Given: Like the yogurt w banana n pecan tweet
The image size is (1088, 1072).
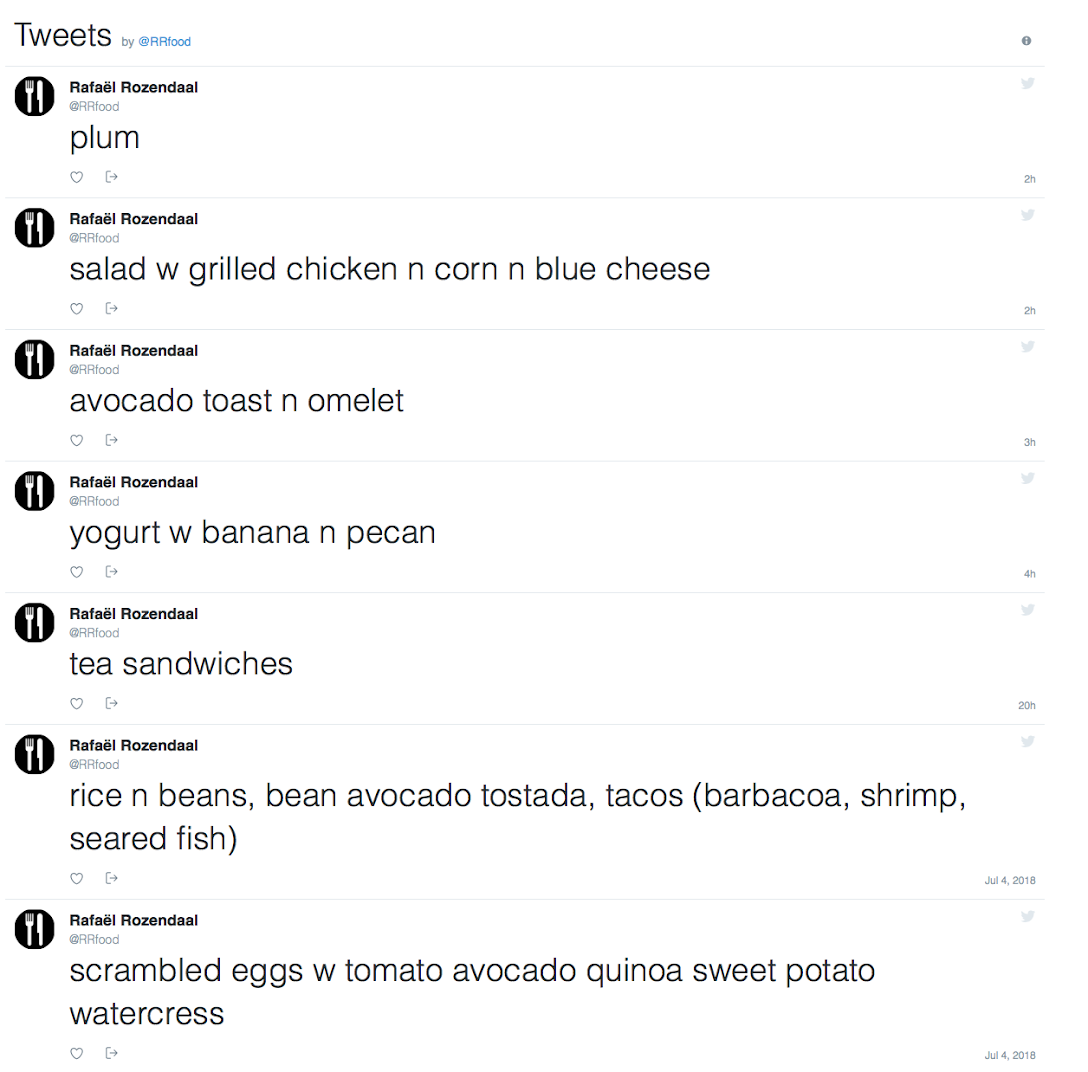Looking at the screenshot, I should tap(76, 572).
